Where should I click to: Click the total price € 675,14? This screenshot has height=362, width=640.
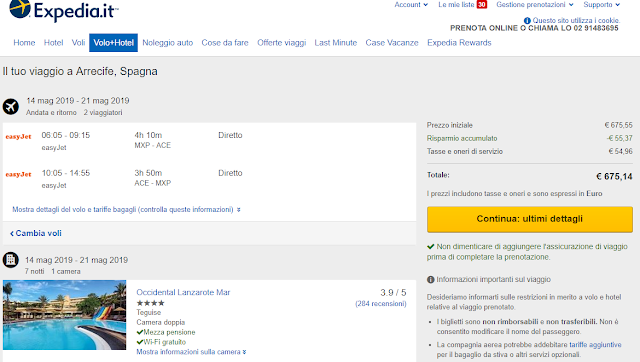tap(614, 176)
